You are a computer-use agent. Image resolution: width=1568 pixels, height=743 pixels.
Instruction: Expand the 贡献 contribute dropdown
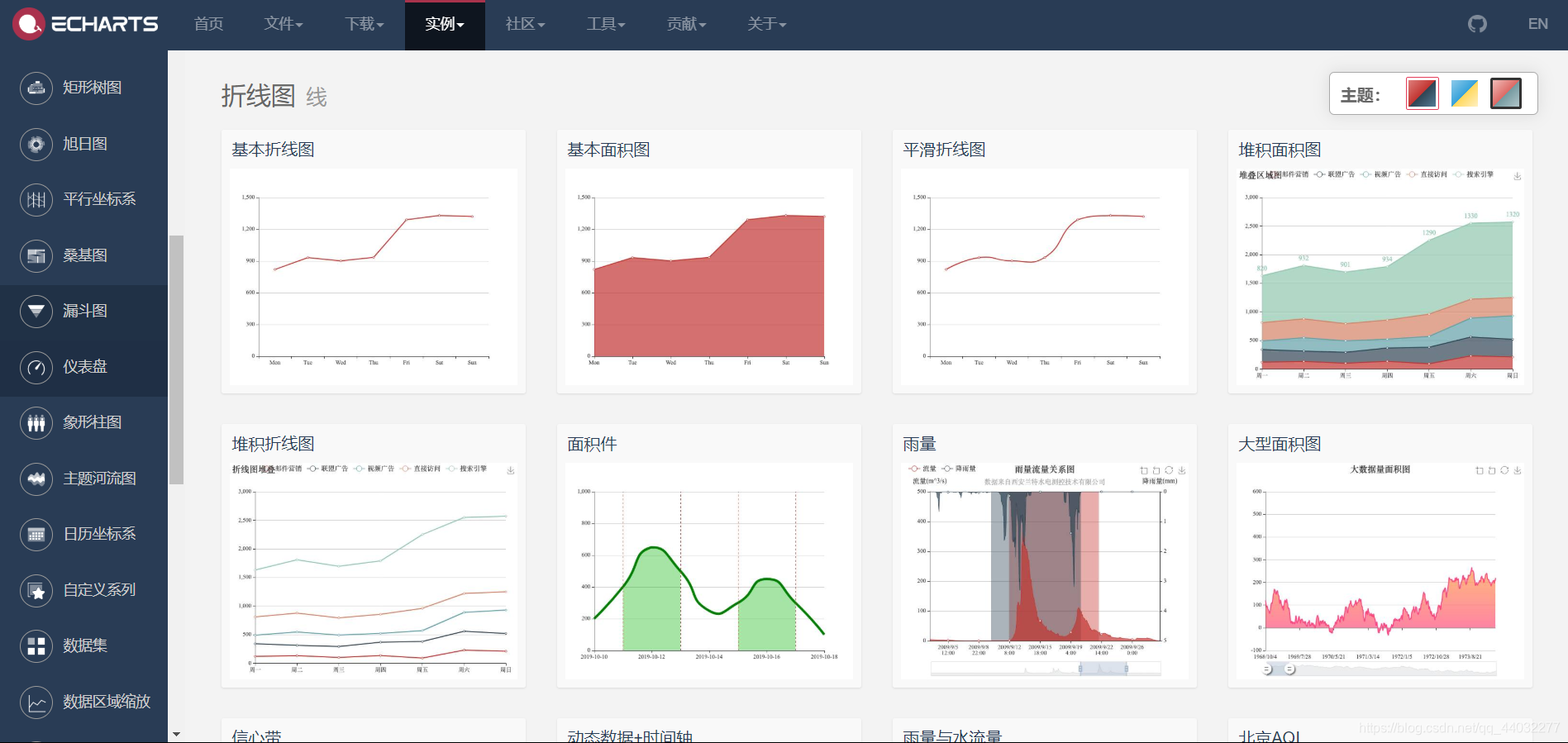(x=686, y=24)
